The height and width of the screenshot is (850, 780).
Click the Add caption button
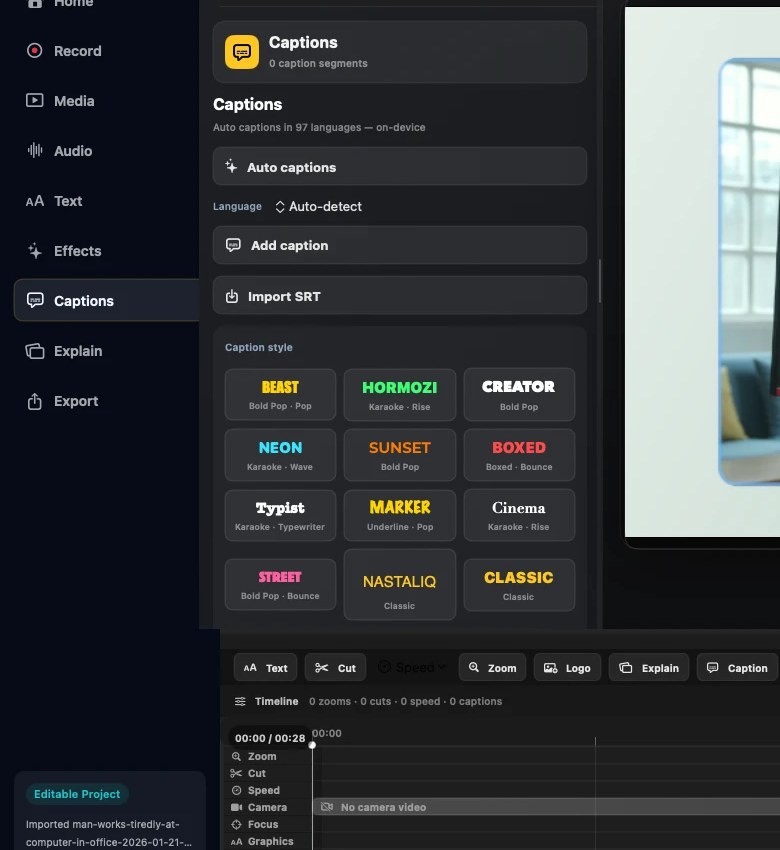[x=399, y=245]
